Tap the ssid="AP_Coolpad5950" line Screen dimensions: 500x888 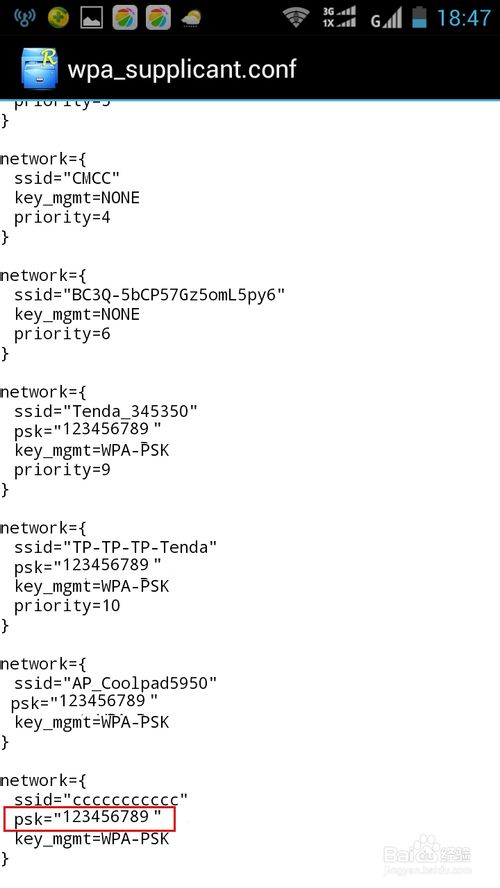pos(116,683)
